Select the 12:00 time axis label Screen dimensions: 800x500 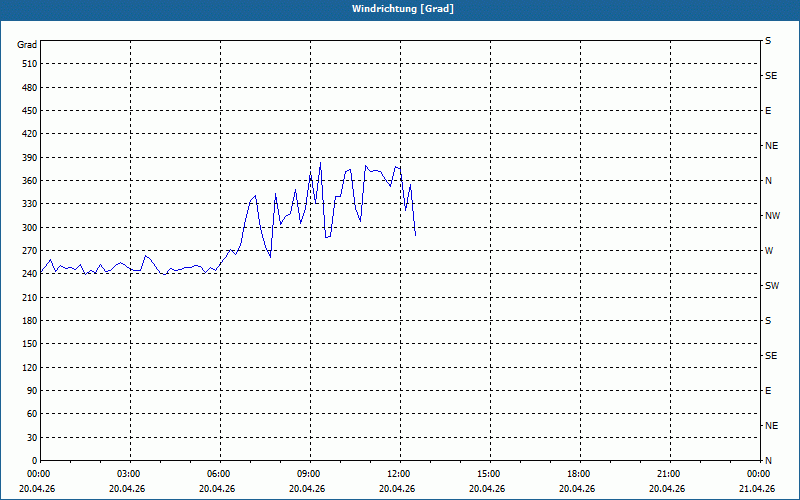(400, 474)
